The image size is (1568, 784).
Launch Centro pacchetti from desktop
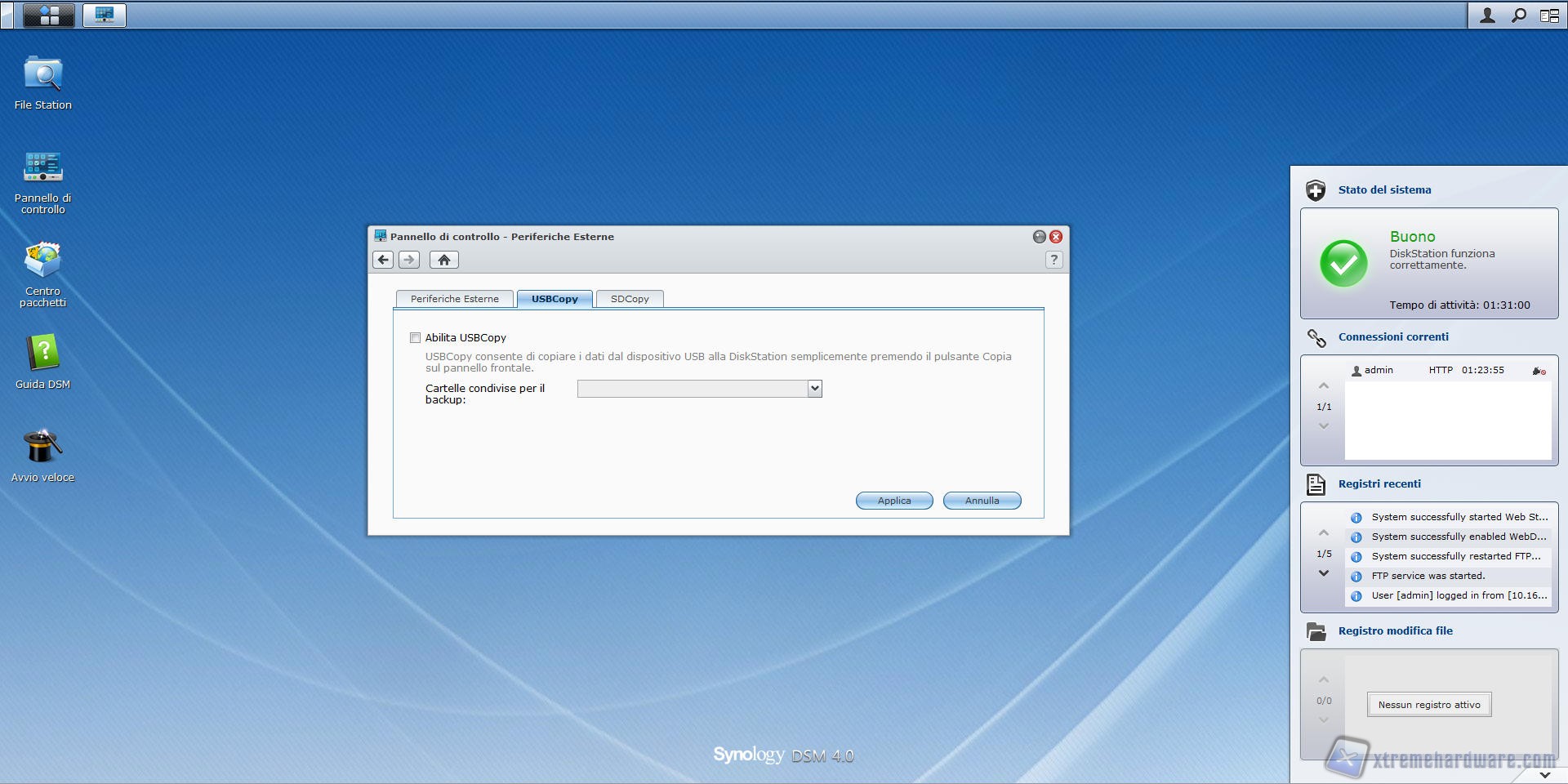(x=42, y=261)
